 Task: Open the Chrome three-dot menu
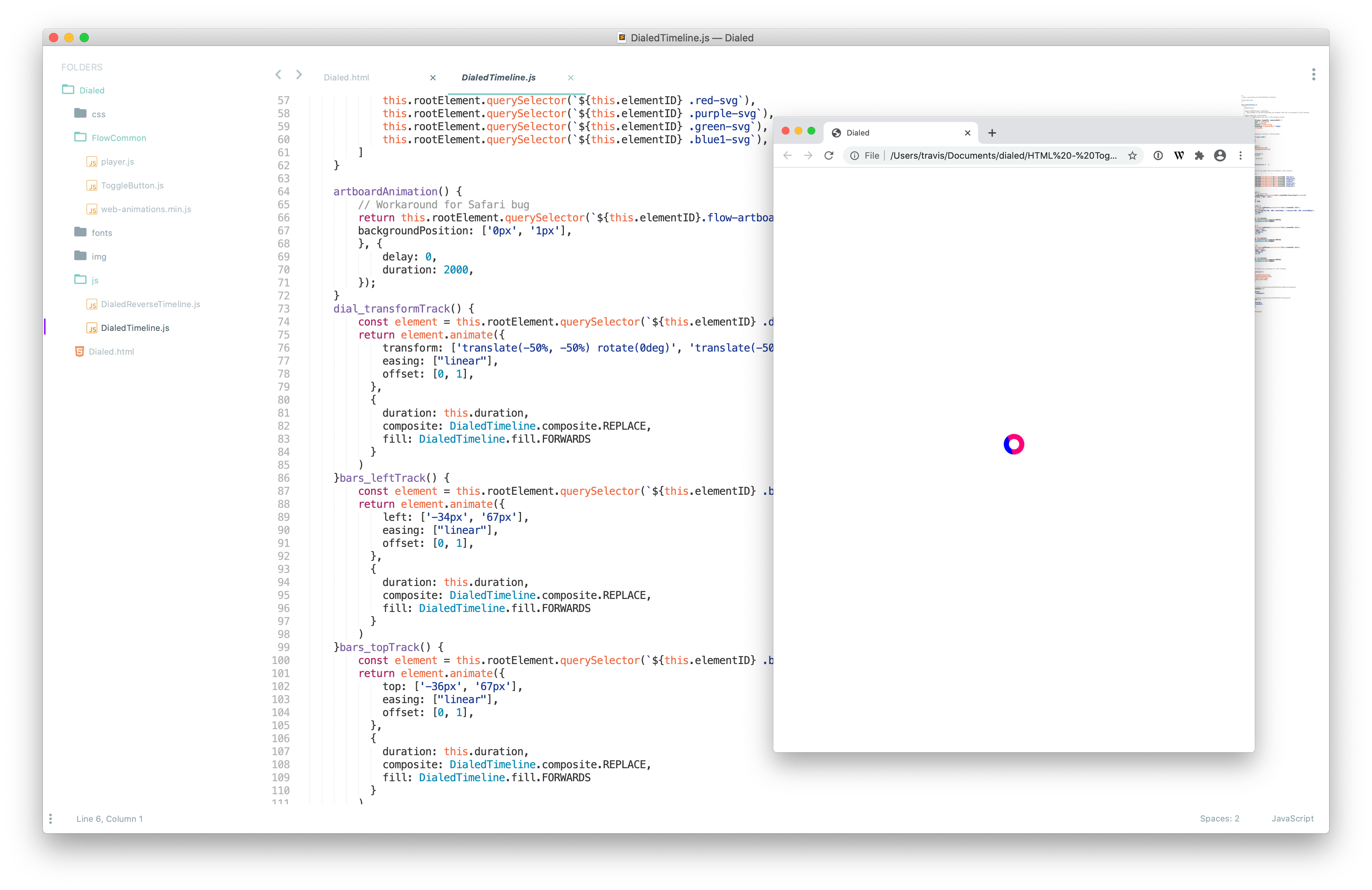click(x=1241, y=155)
